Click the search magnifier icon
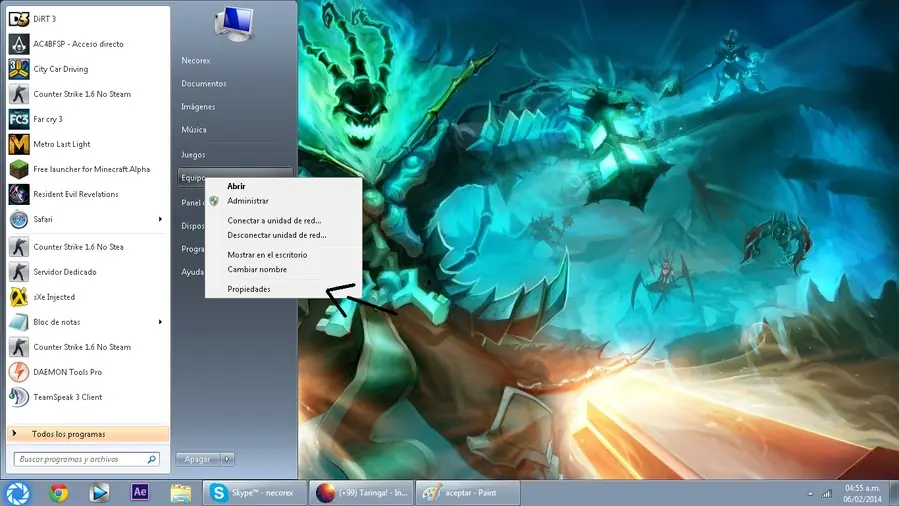This screenshot has height=506, width=899. click(151, 459)
